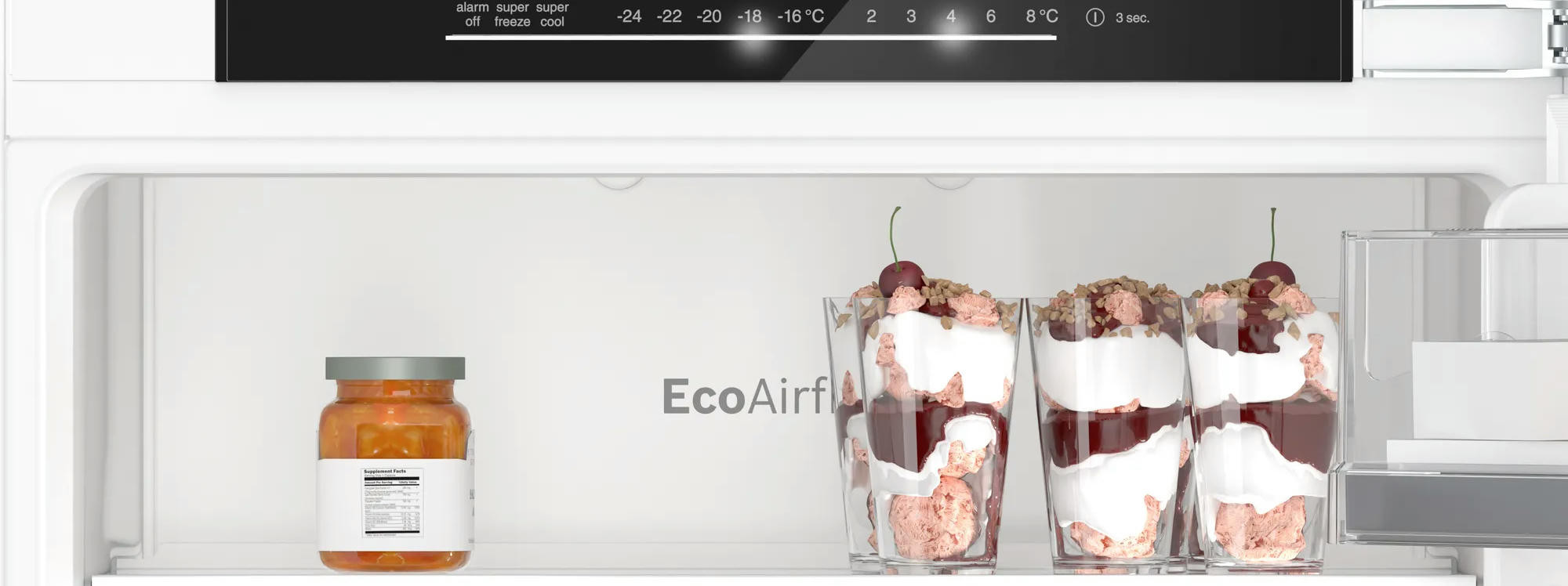1568x586 pixels.
Task: Toggle the alarm off control
Action: point(472,15)
